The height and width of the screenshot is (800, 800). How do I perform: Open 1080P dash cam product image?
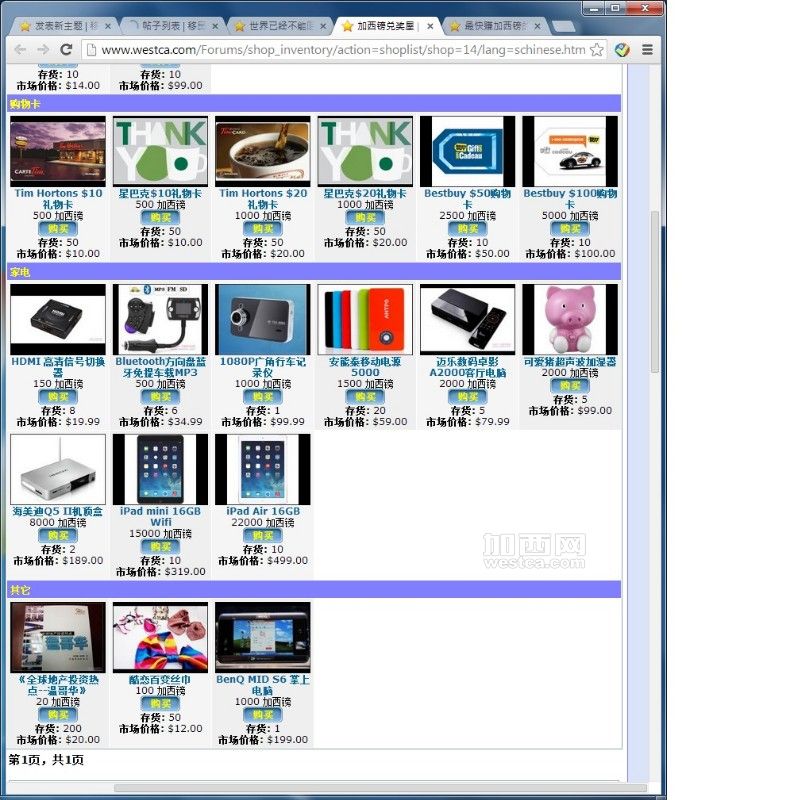tap(263, 319)
